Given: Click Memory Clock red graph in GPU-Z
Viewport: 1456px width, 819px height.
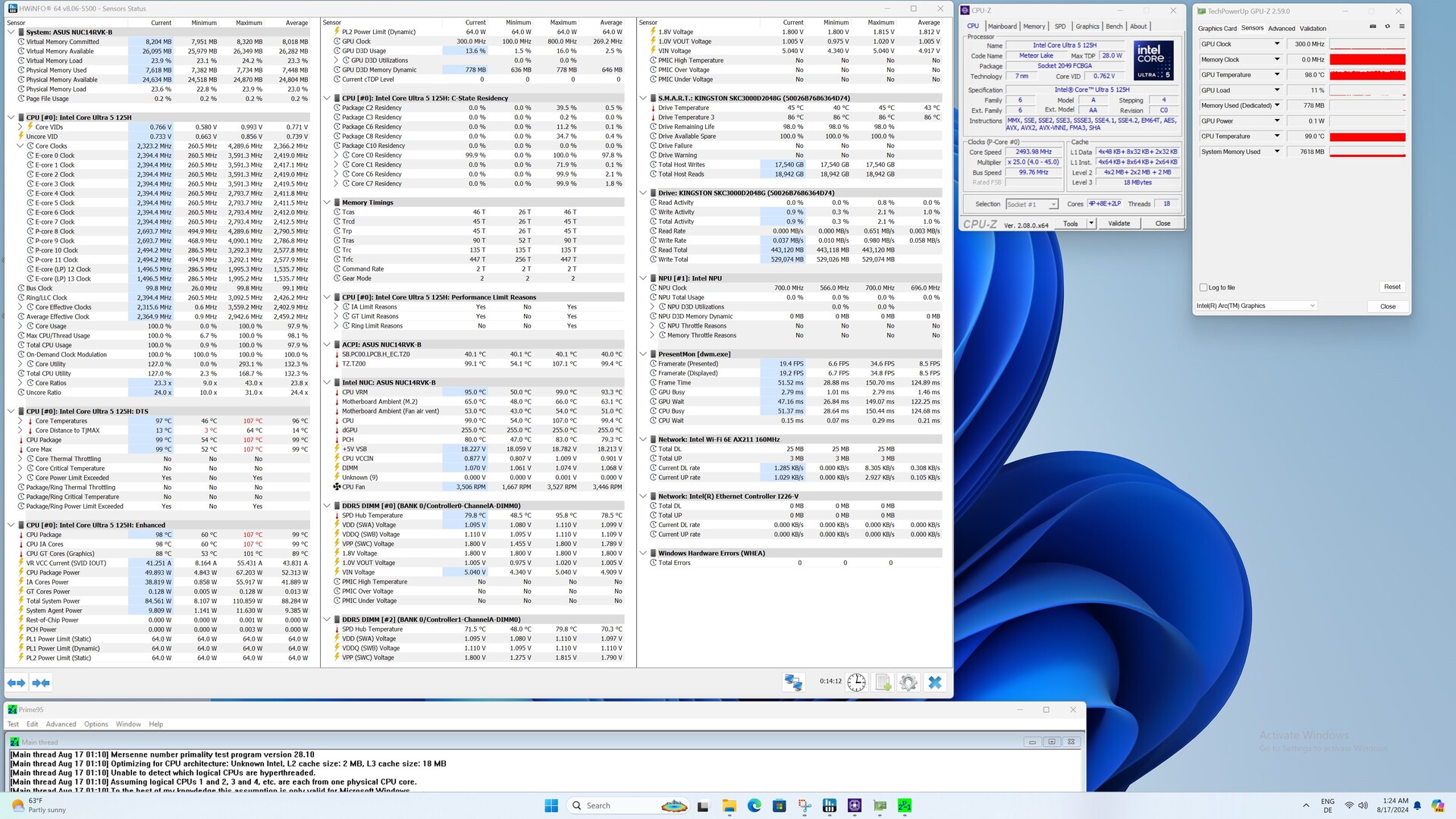Looking at the screenshot, I should click(1367, 60).
